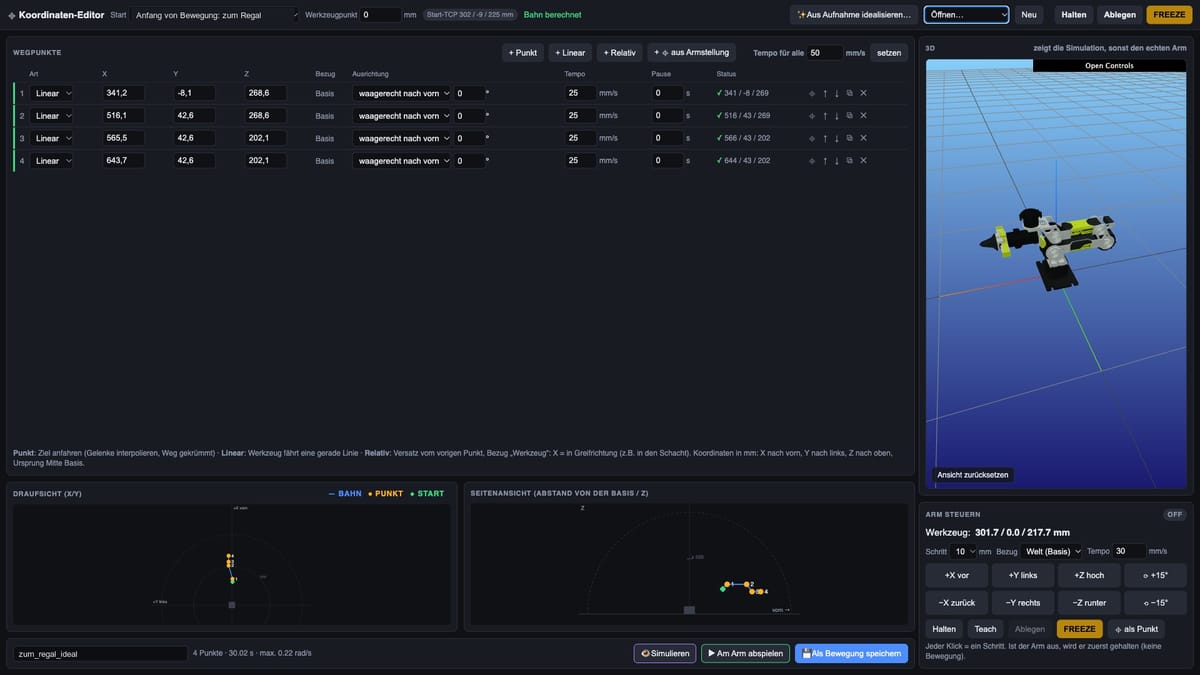The height and width of the screenshot is (675, 1200).
Task: Open the Schritt dropdown showing 10
Action: (964, 551)
